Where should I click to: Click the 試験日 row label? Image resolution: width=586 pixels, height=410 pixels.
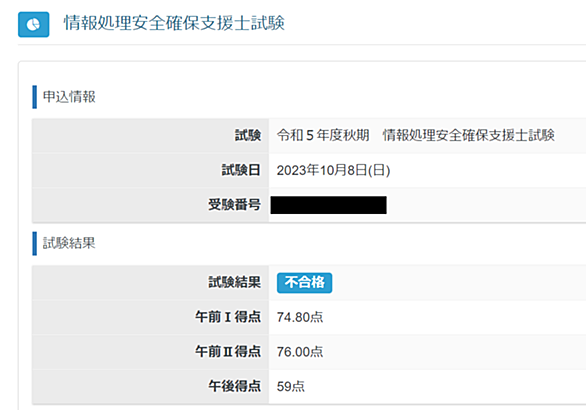[241, 170]
